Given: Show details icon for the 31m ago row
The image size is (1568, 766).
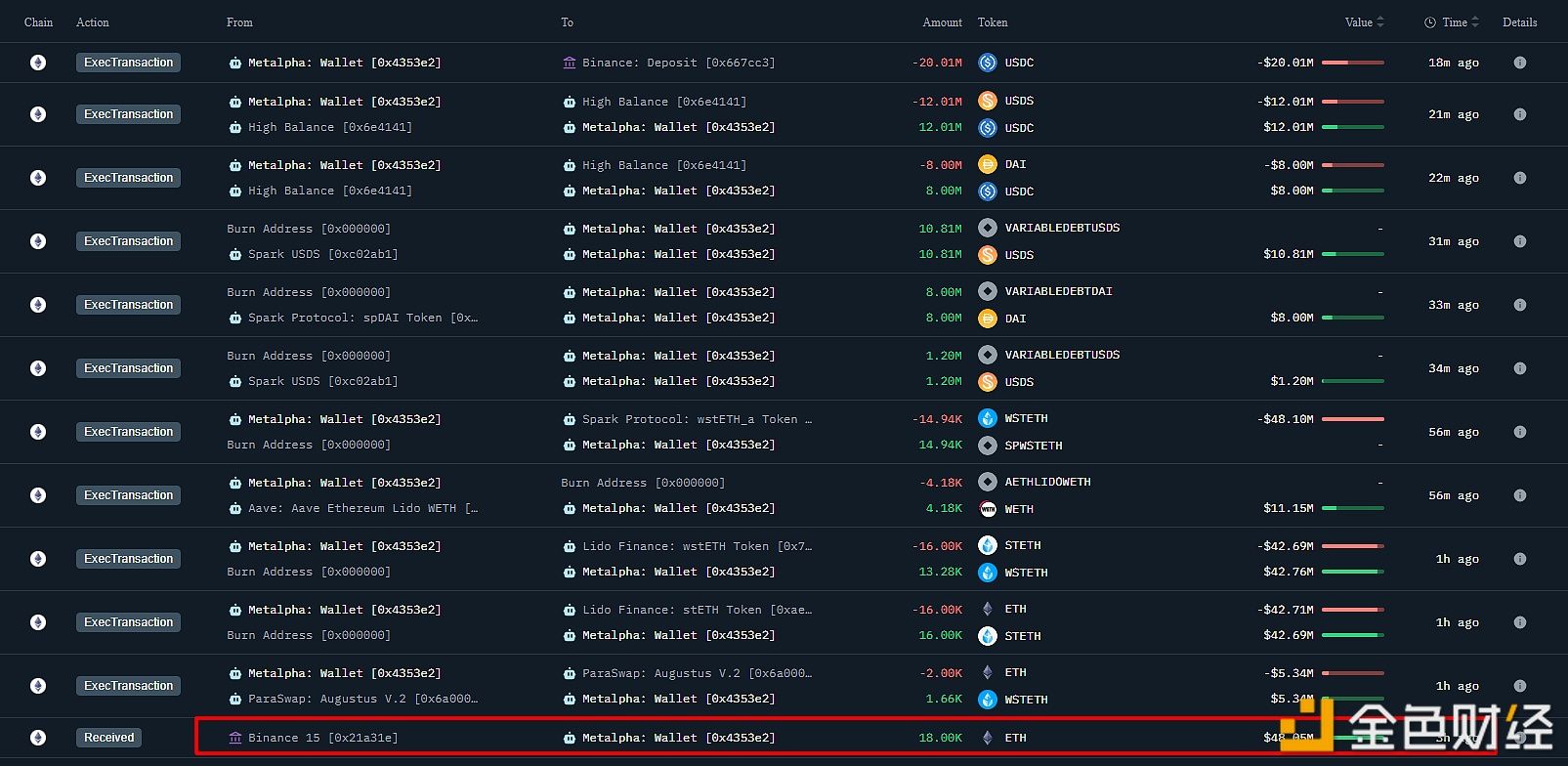Looking at the screenshot, I should (x=1519, y=241).
